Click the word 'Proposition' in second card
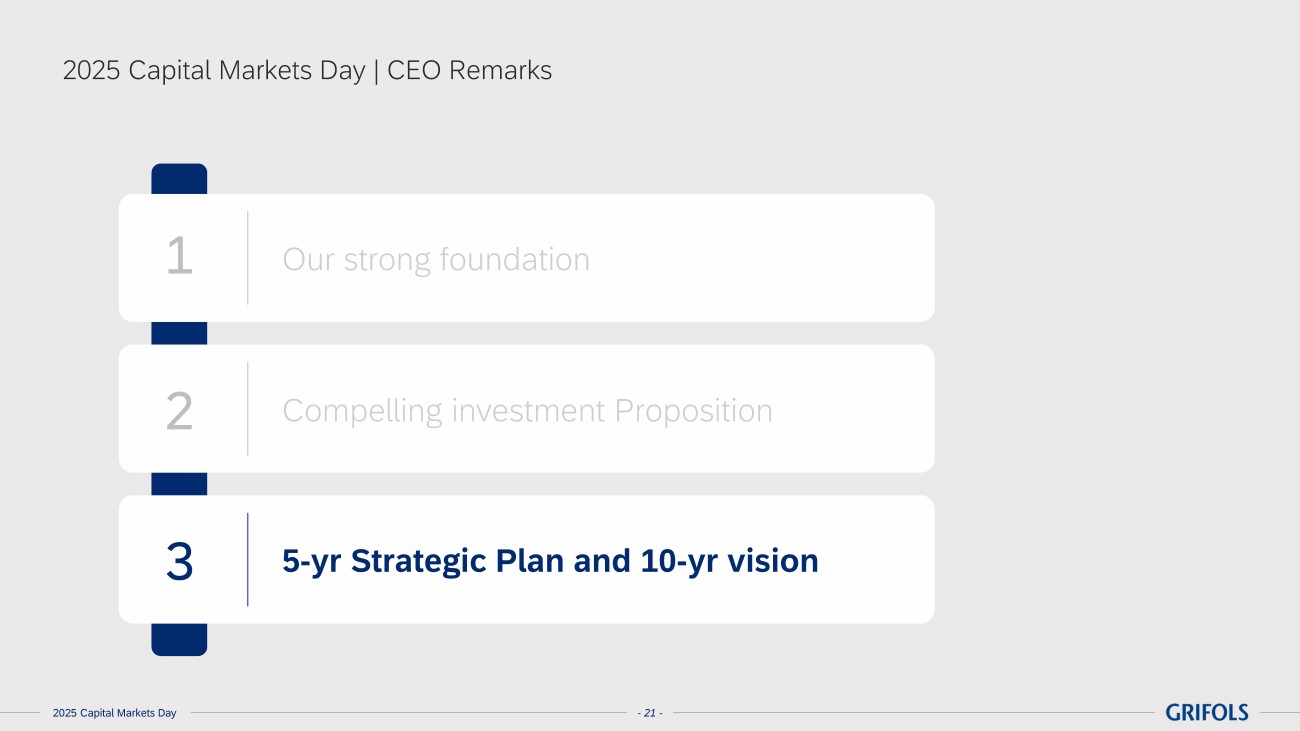1300x731 pixels. [x=693, y=411]
